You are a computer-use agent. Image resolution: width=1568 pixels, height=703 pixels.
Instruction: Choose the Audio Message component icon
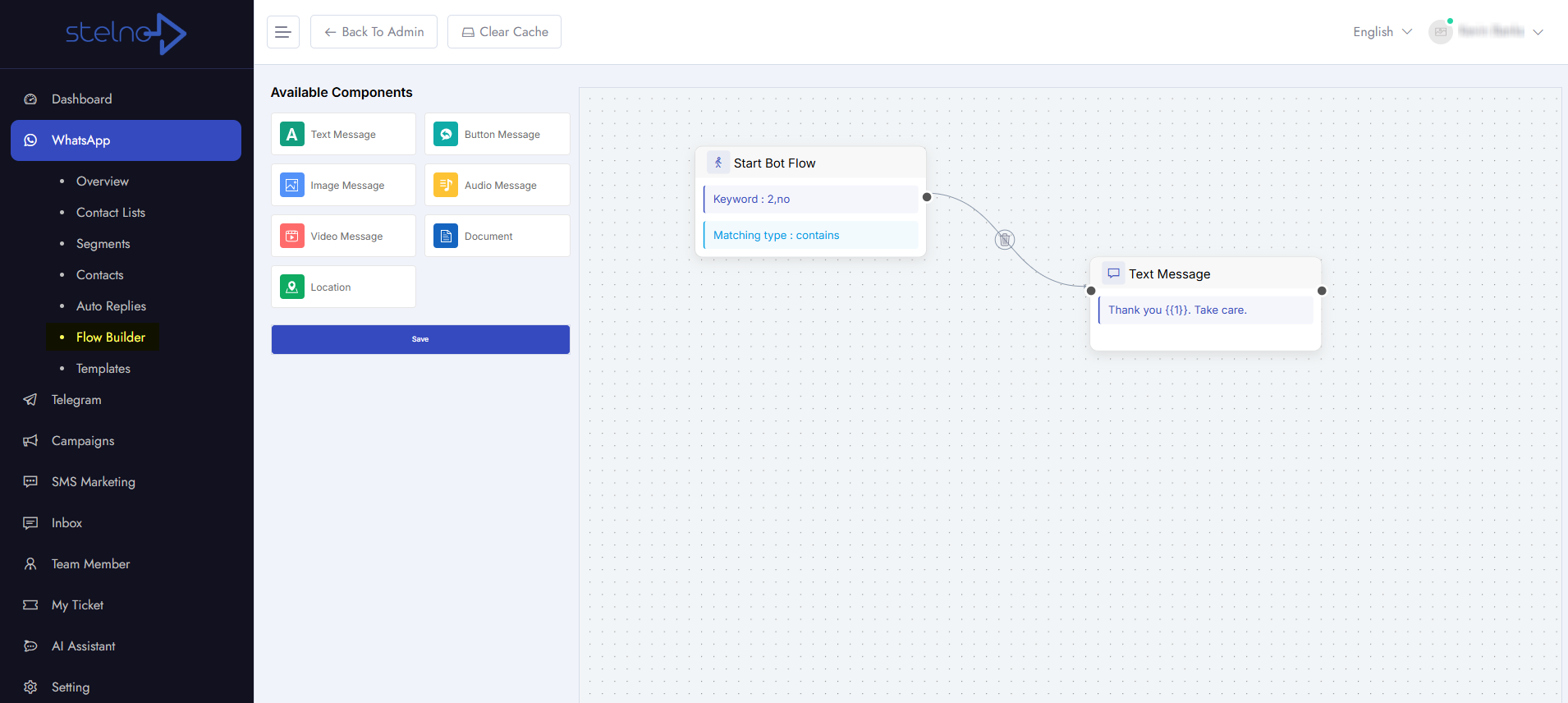point(445,185)
